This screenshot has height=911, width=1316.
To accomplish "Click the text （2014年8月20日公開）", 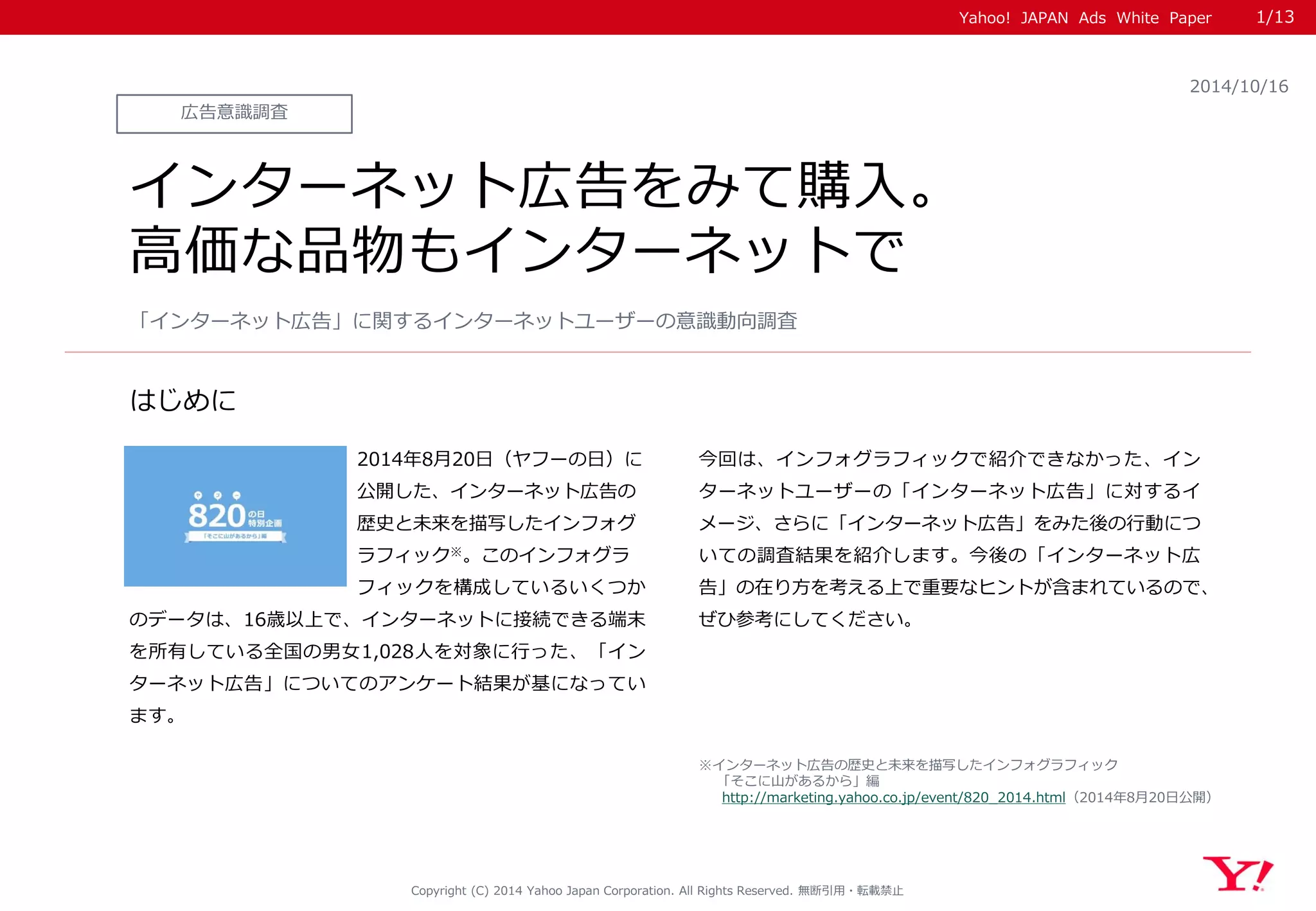I will [1142, 797].
